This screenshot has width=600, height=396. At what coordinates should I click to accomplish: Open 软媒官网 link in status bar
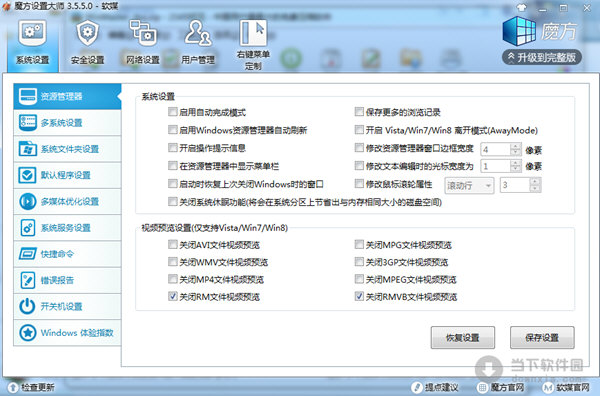[x=567, y=388]
